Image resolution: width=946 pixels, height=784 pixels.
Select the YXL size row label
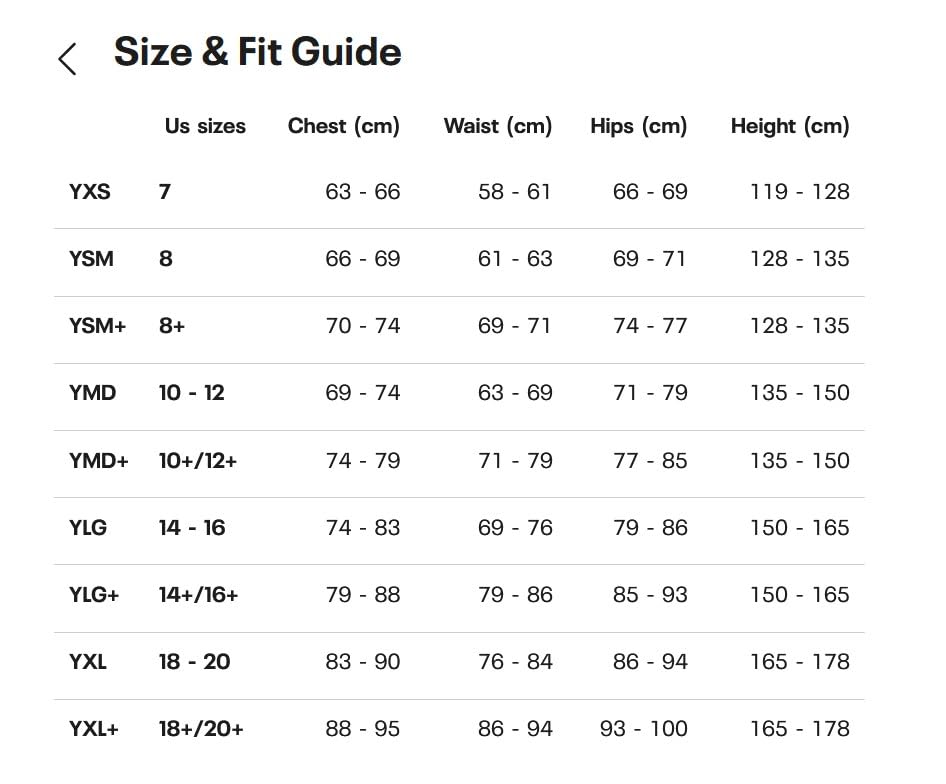pyautogui.click(x=88, y=662)
